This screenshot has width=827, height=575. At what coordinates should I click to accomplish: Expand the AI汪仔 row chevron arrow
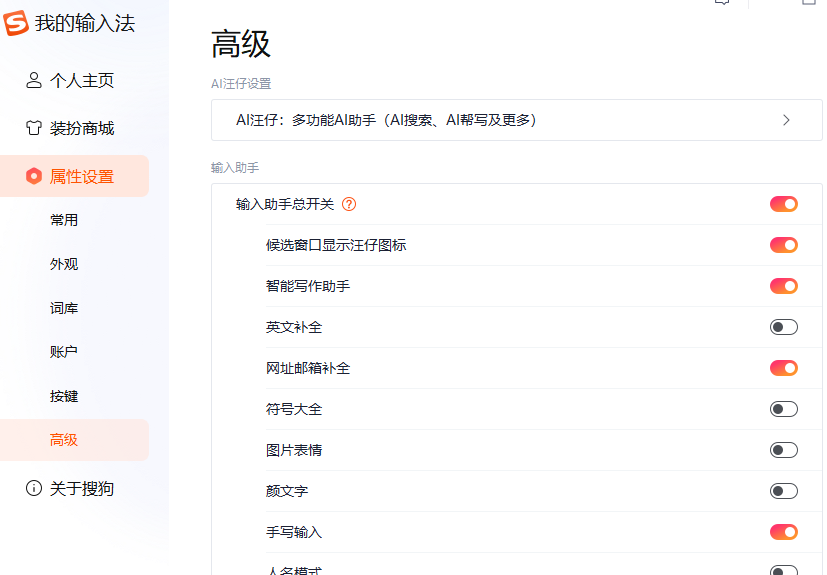coord(786,120)
